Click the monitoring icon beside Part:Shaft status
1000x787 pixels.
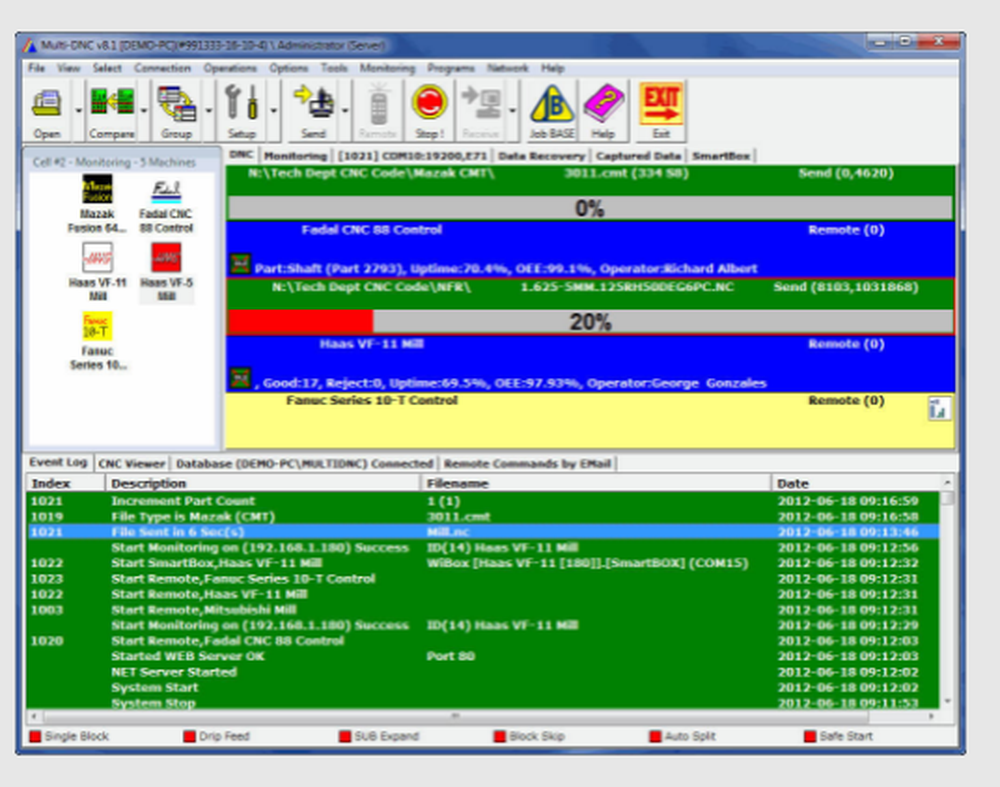[x=240, y=264]
